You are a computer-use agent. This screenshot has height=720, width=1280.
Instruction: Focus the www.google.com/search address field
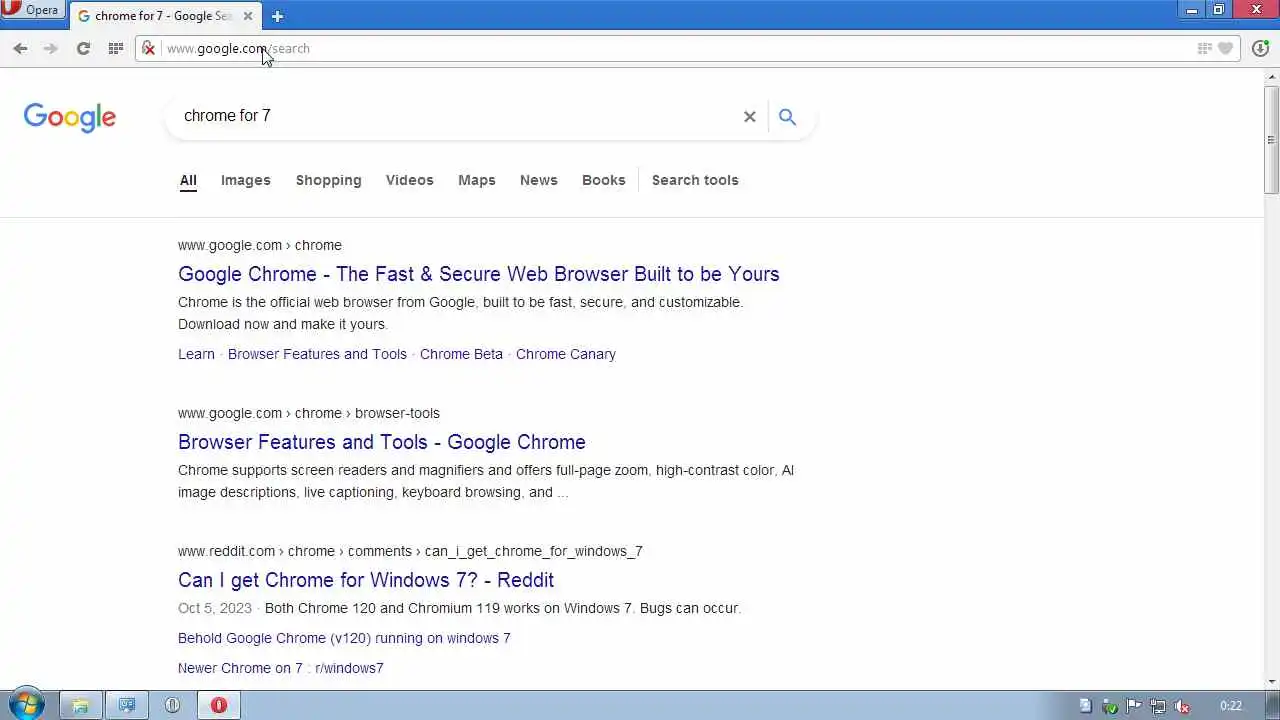pyautogui.click(x=675, y=48)
